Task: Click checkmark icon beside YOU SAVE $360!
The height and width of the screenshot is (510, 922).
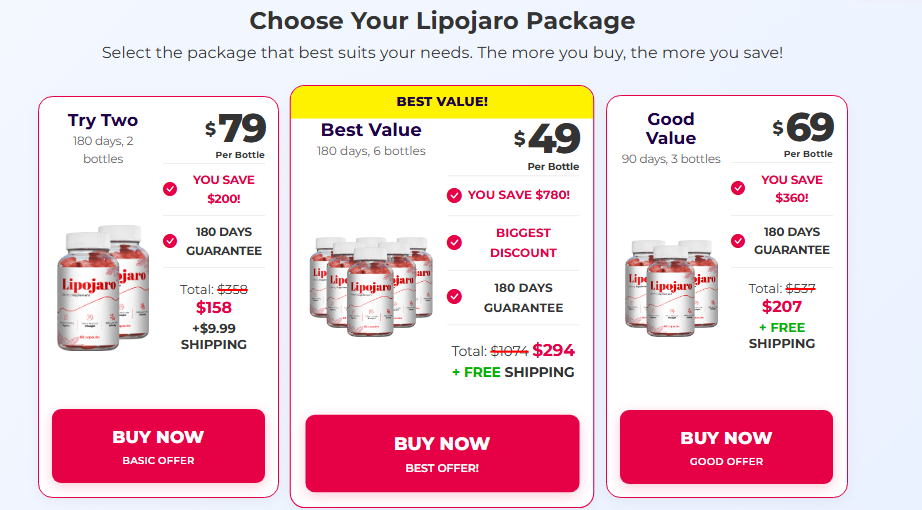Action: point(738,188)
